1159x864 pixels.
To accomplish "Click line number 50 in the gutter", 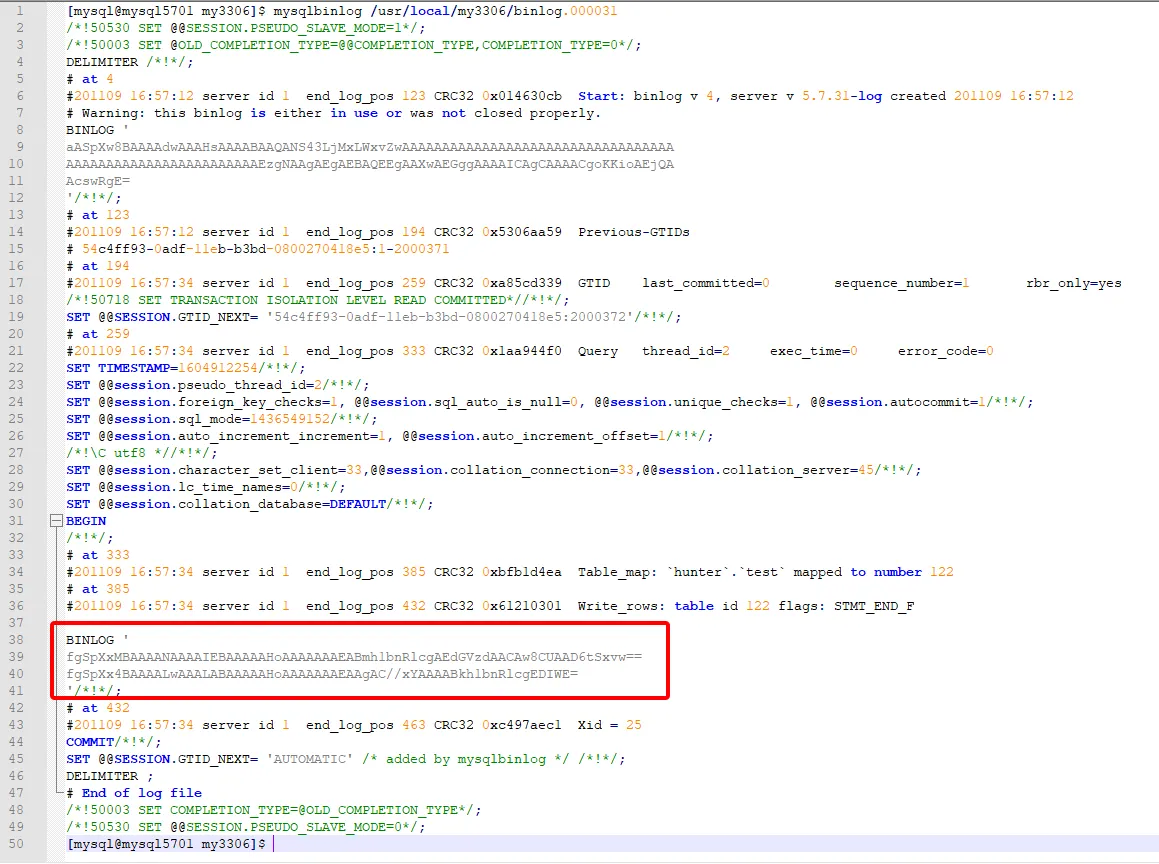I will coord(16,844).
